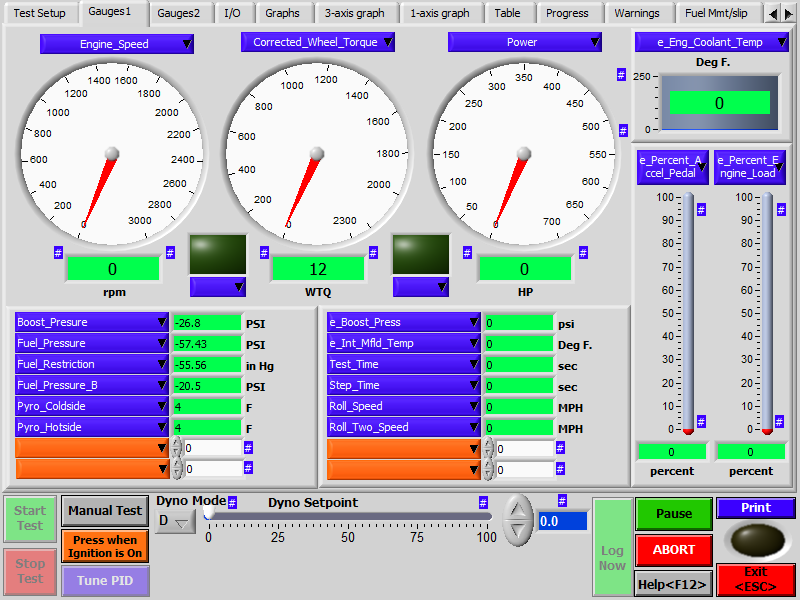Open the Warnings tab
This screenshot has height=600, width=801.
[x=637, y=13]
